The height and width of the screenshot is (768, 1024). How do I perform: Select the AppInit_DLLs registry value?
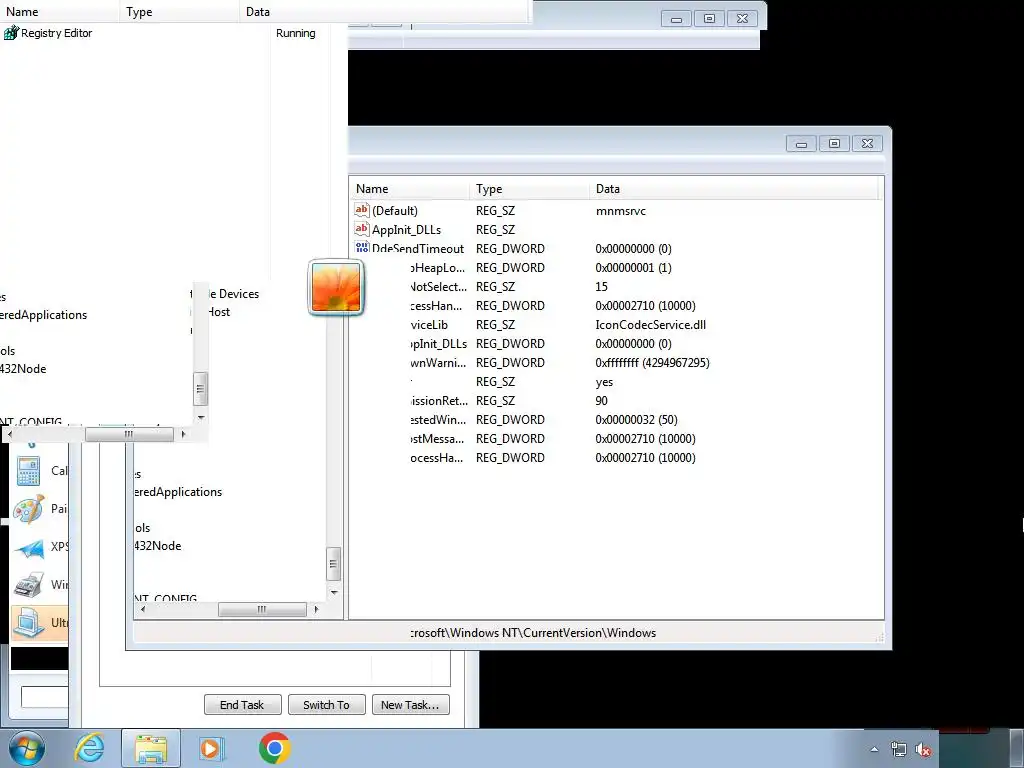click(406, 229)
